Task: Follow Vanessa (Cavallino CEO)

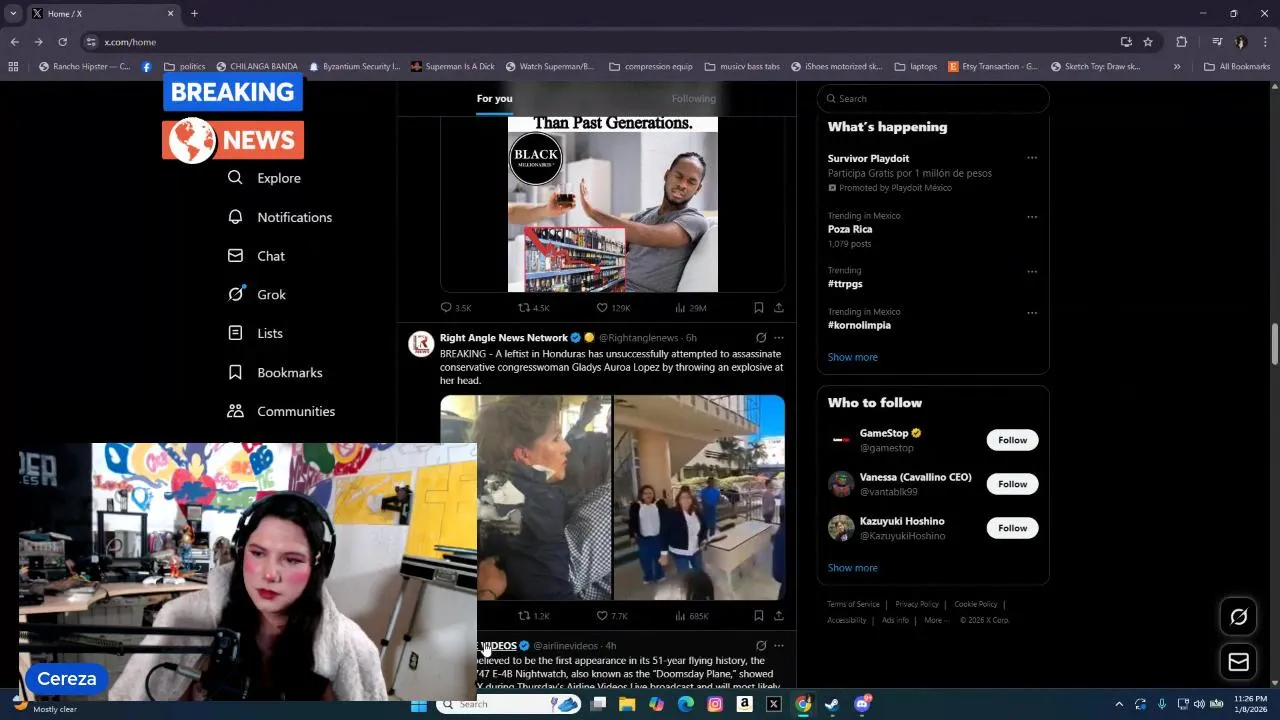Action: 1012,484
